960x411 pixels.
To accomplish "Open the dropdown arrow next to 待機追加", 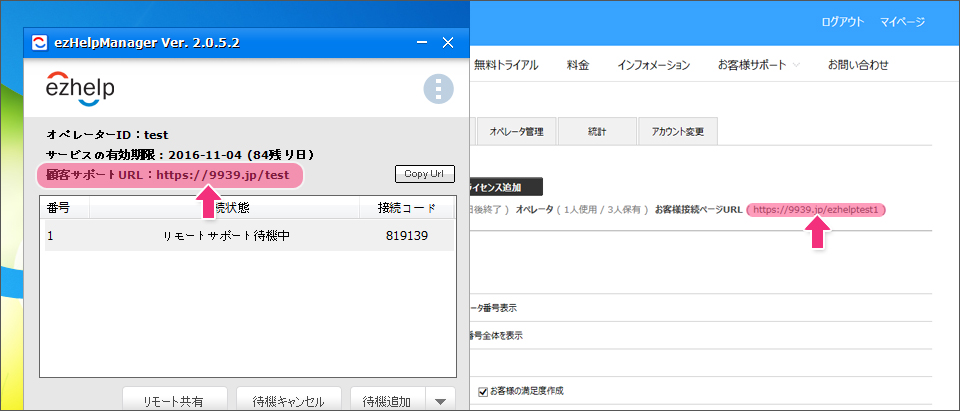I will pos(440,402).
